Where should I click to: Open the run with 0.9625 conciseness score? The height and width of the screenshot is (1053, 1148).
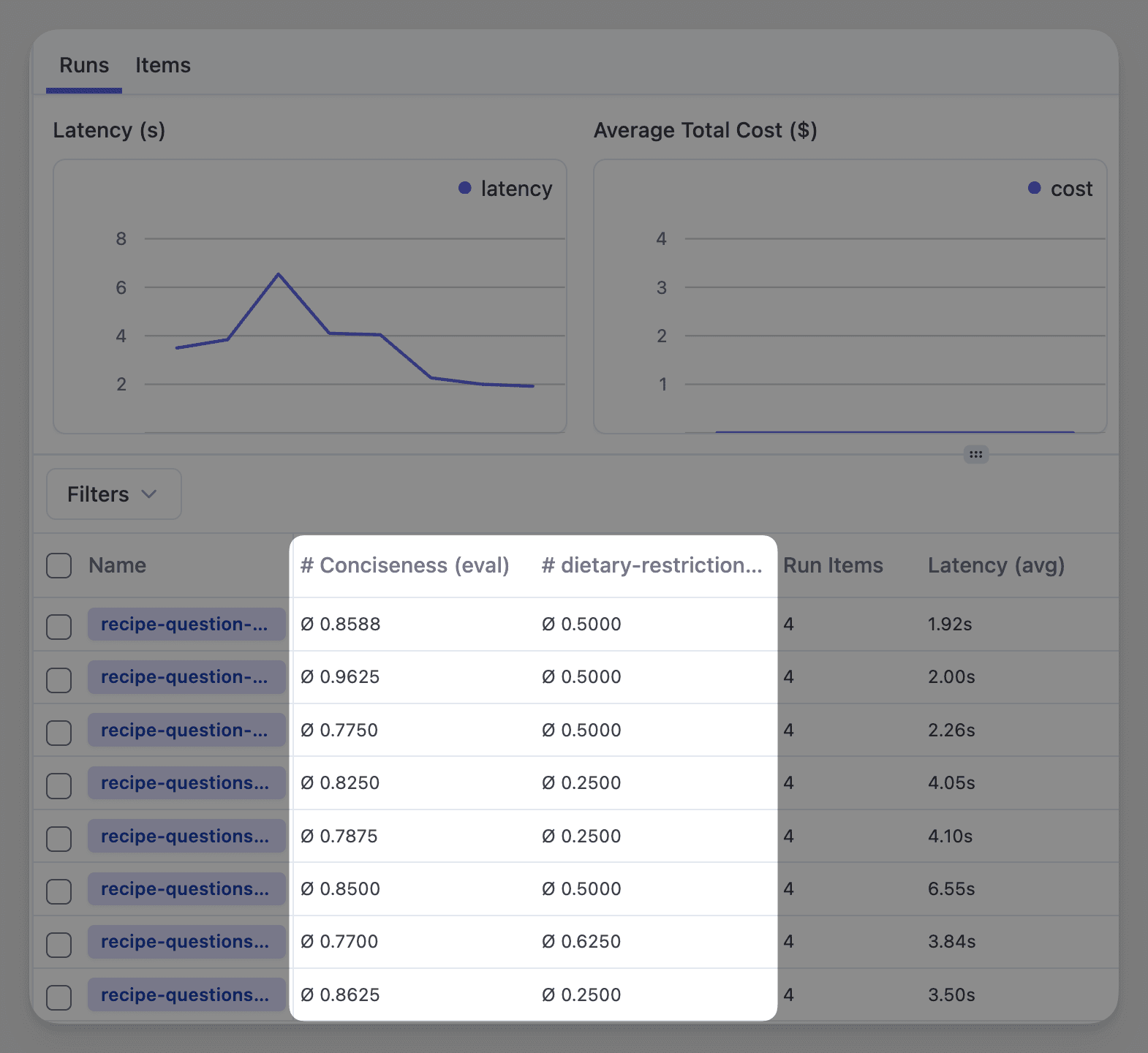tap(185, 677)
